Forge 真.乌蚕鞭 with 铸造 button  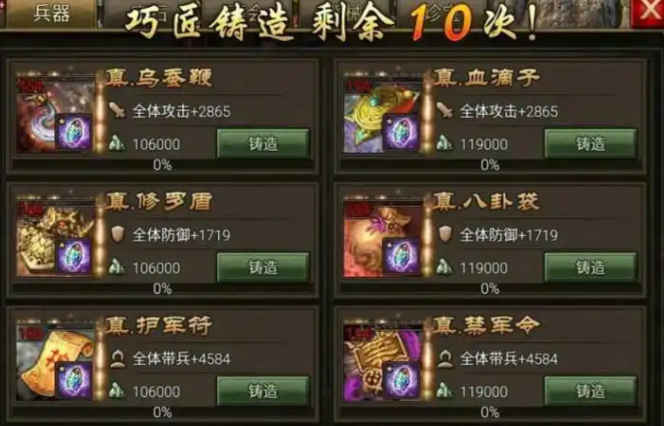[263, 144]
